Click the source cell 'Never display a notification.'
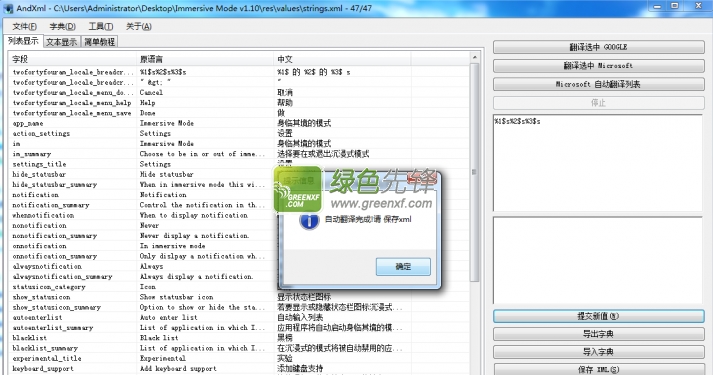Image resolution: width=713 pixels, height=375 pixels. (x=195, y=235)
